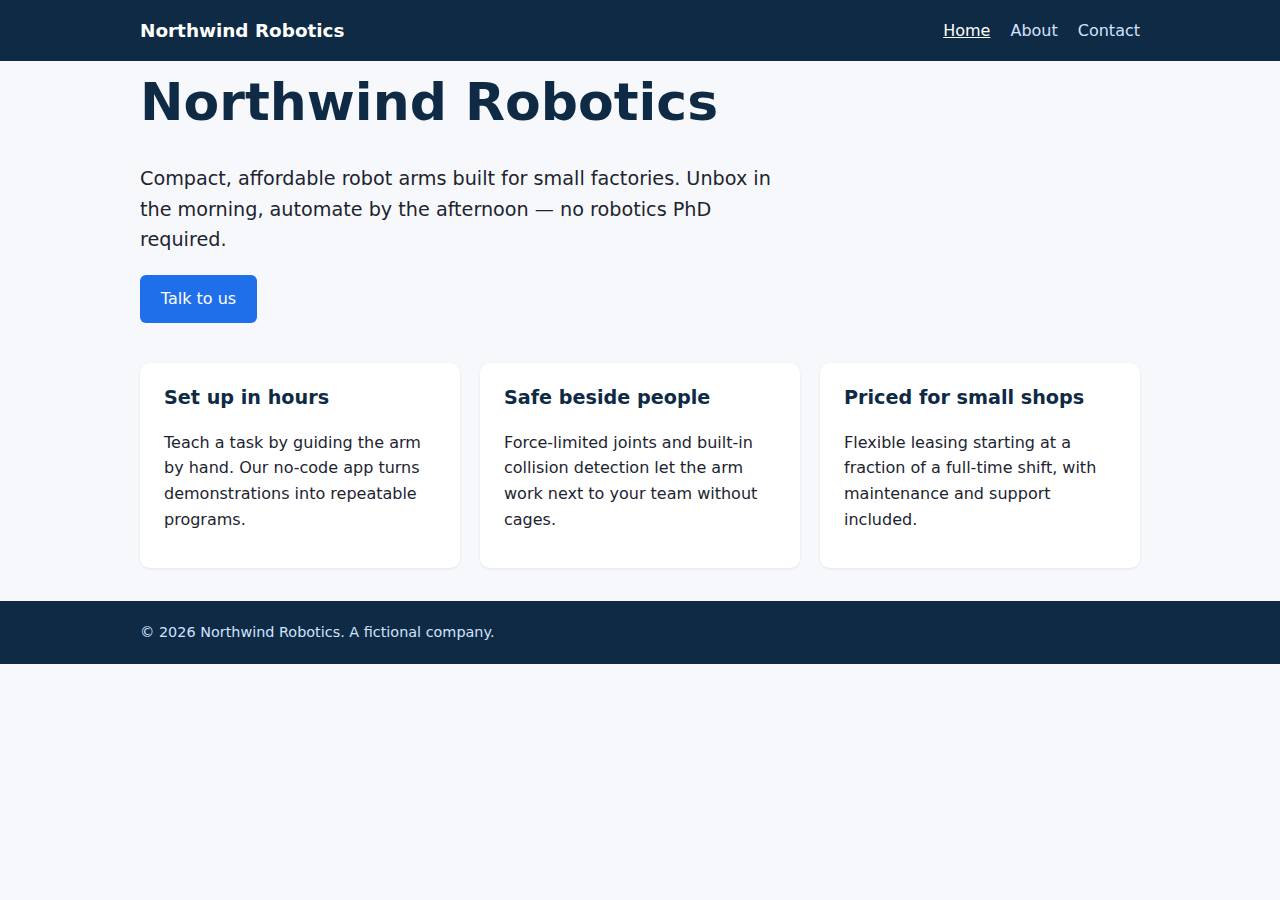Click the 'Teach a task by guiding' description
This screenshot has height=900, width=1280.
[292, 481]
